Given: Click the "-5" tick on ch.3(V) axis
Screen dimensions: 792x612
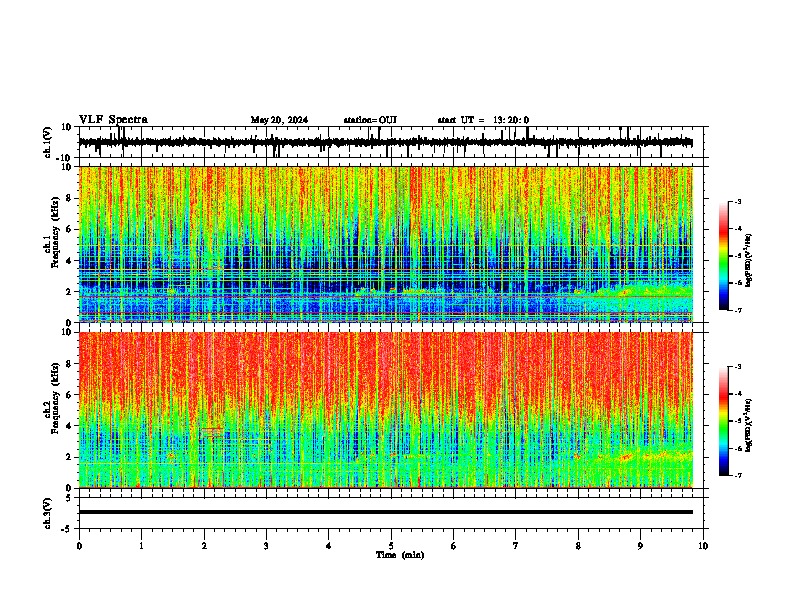Looking at the screenshot, I should 67,529.
